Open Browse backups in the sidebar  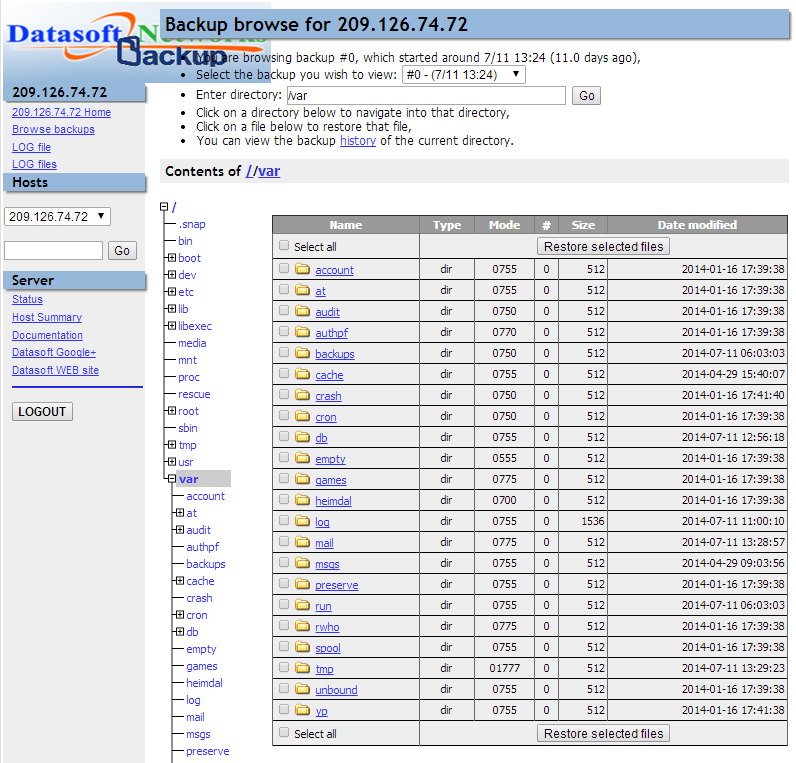click(x=53, y=129)
